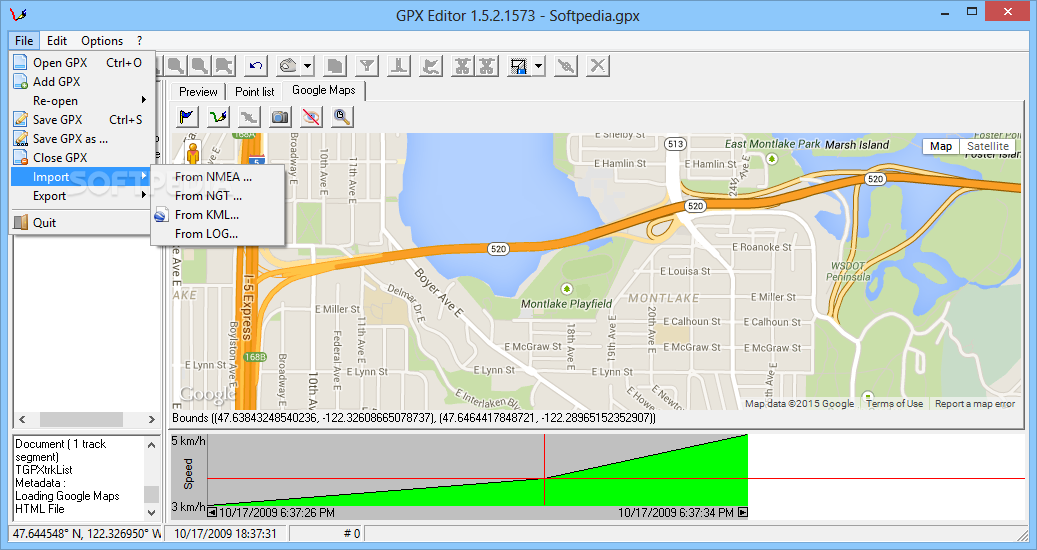This screenshot has width=1037, height=550.
Task: Click the Street View pegman on map
Action: click(192, 152)
